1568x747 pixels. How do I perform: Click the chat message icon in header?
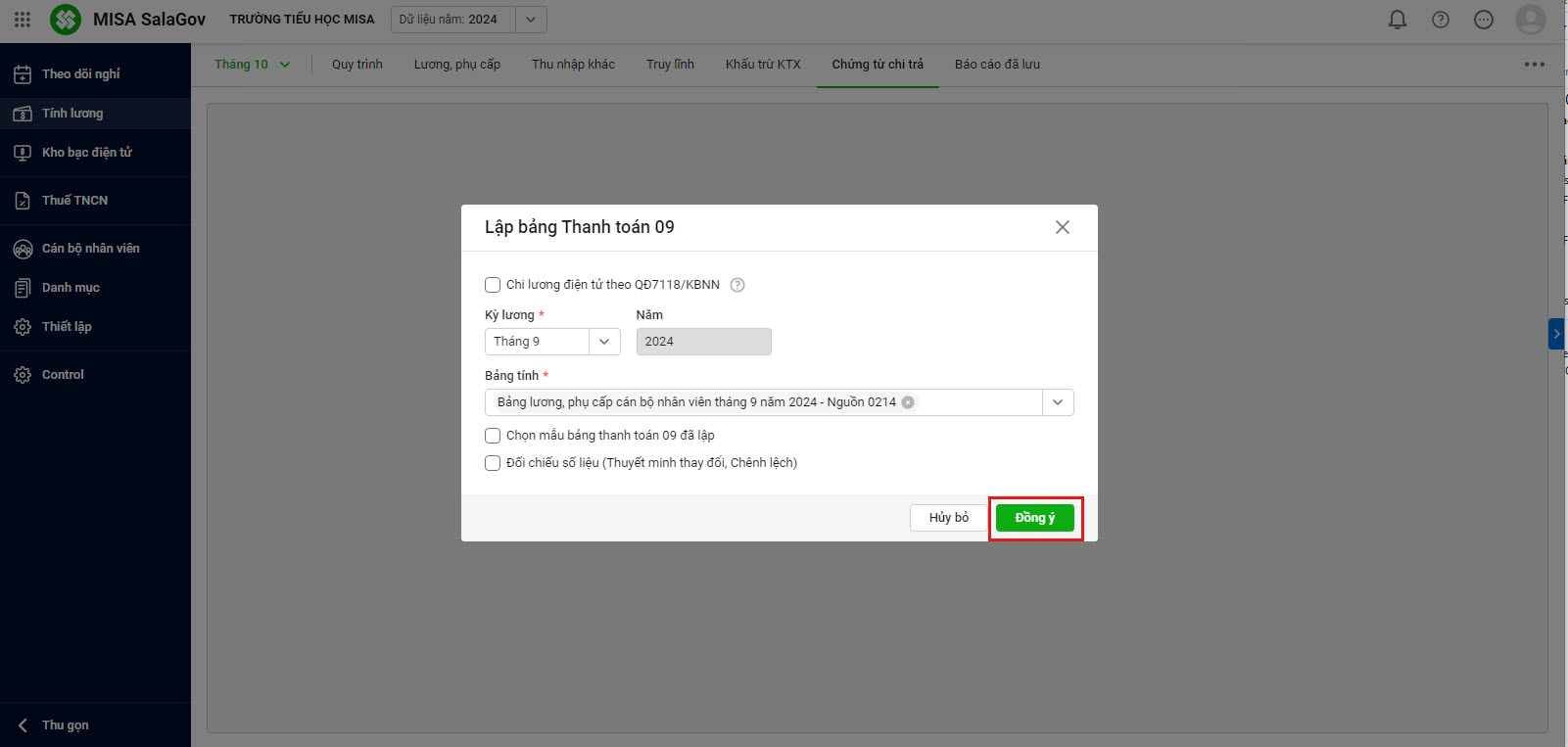1484,20
